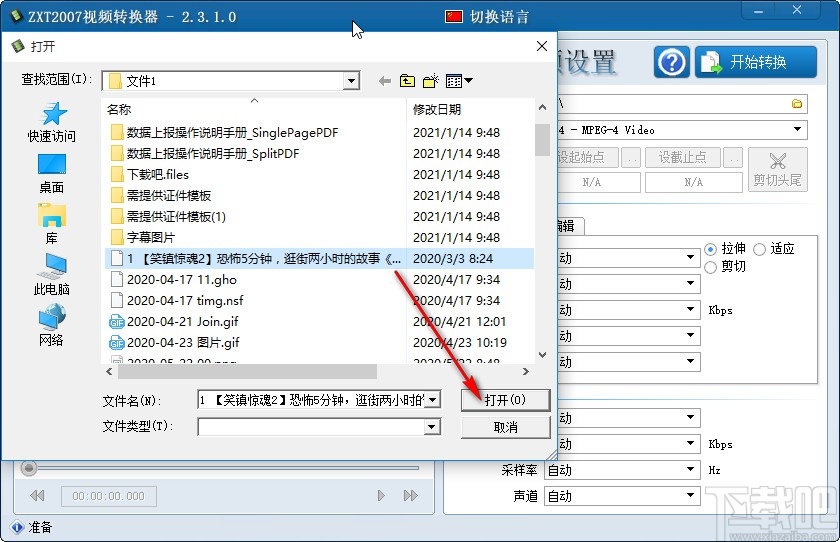
Task: Click the horizontal scrollbar in the file list
Action: coord(247,371)
